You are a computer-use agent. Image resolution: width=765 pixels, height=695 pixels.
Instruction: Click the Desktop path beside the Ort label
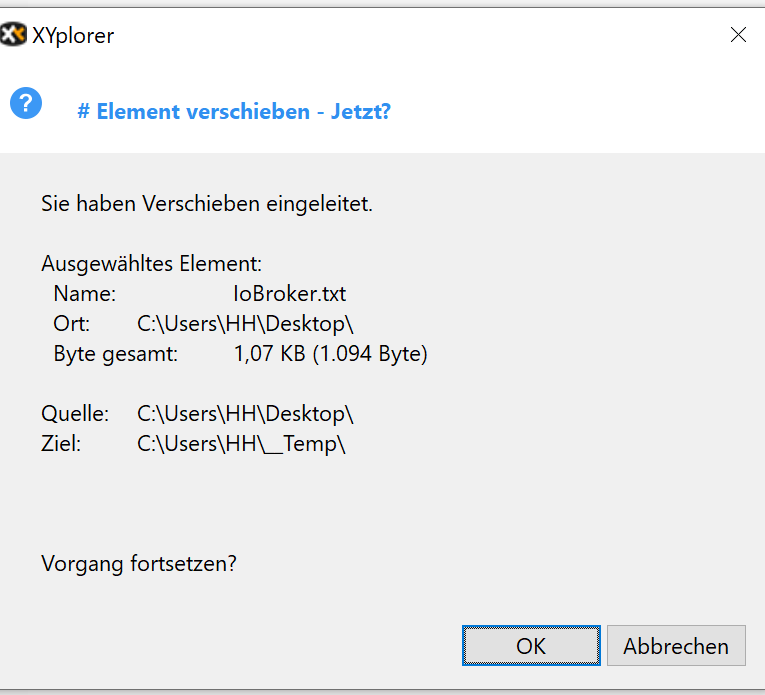[x=245, y=324]
